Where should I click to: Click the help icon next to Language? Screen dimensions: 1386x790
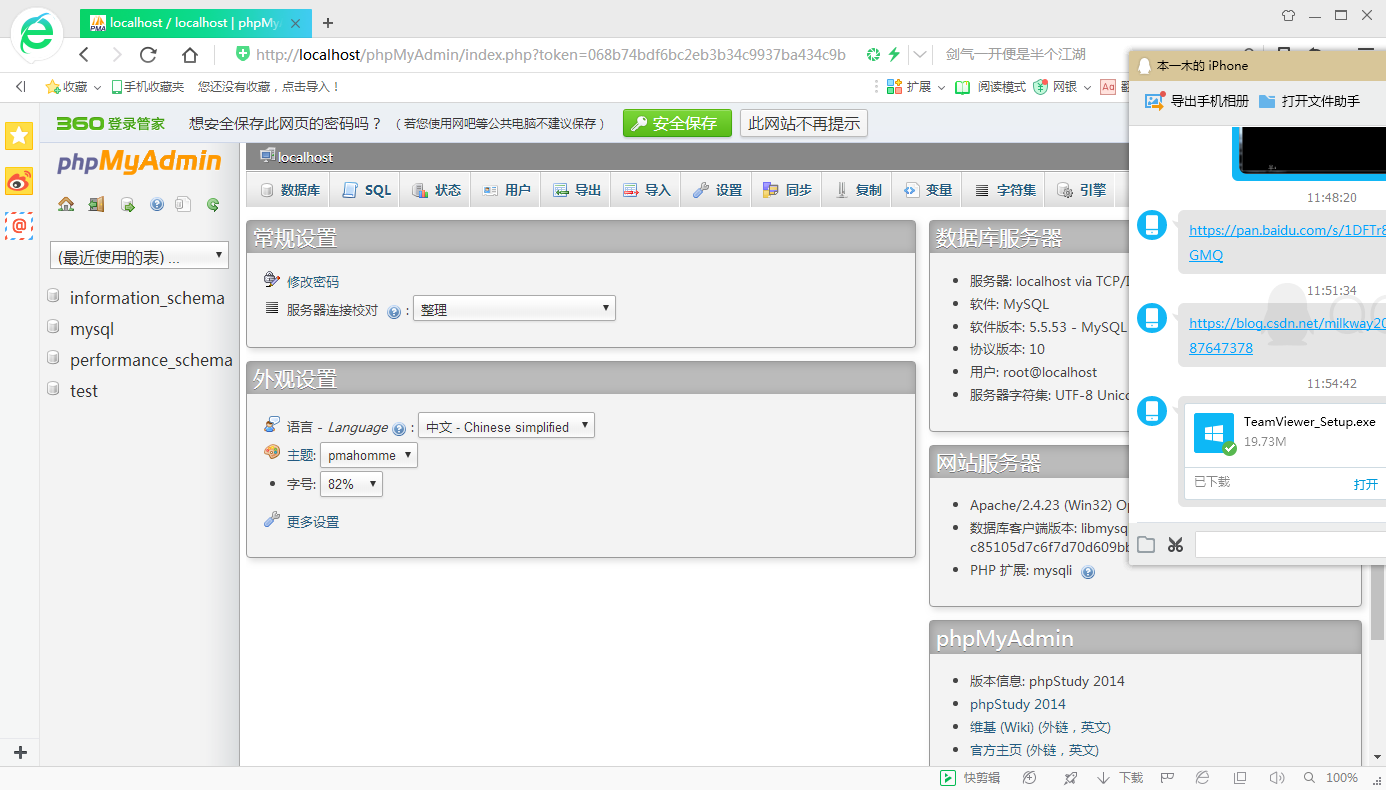[x=399, y=429]
